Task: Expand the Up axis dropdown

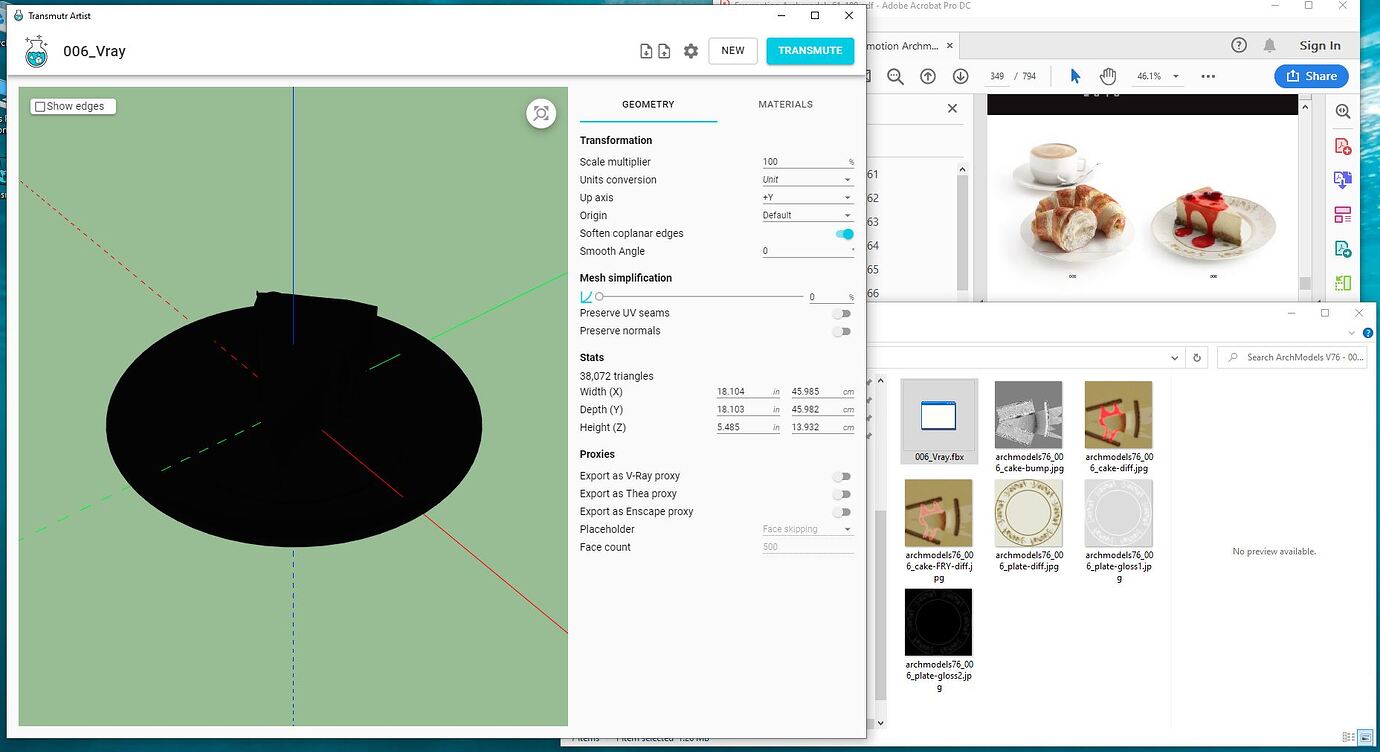Action: pyautogui.click(x=807, y=198)
